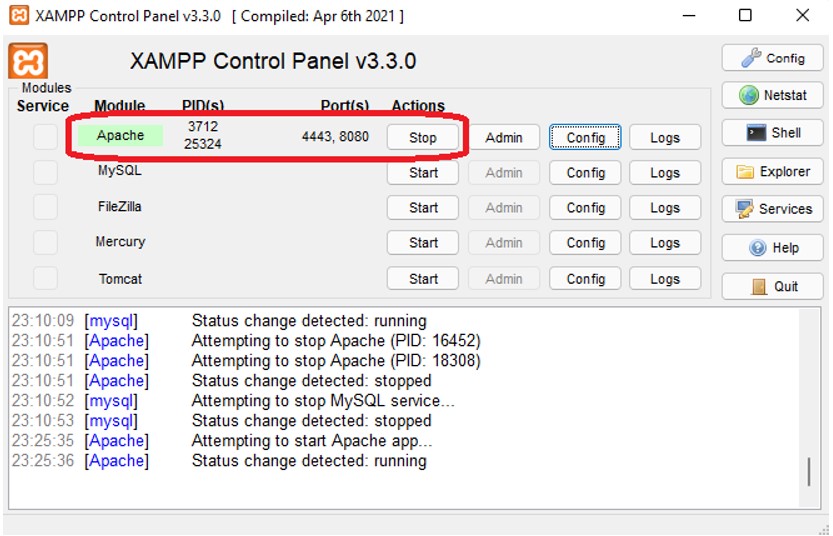
Task: Click the FileZilla module label
Action: point(120,207)
